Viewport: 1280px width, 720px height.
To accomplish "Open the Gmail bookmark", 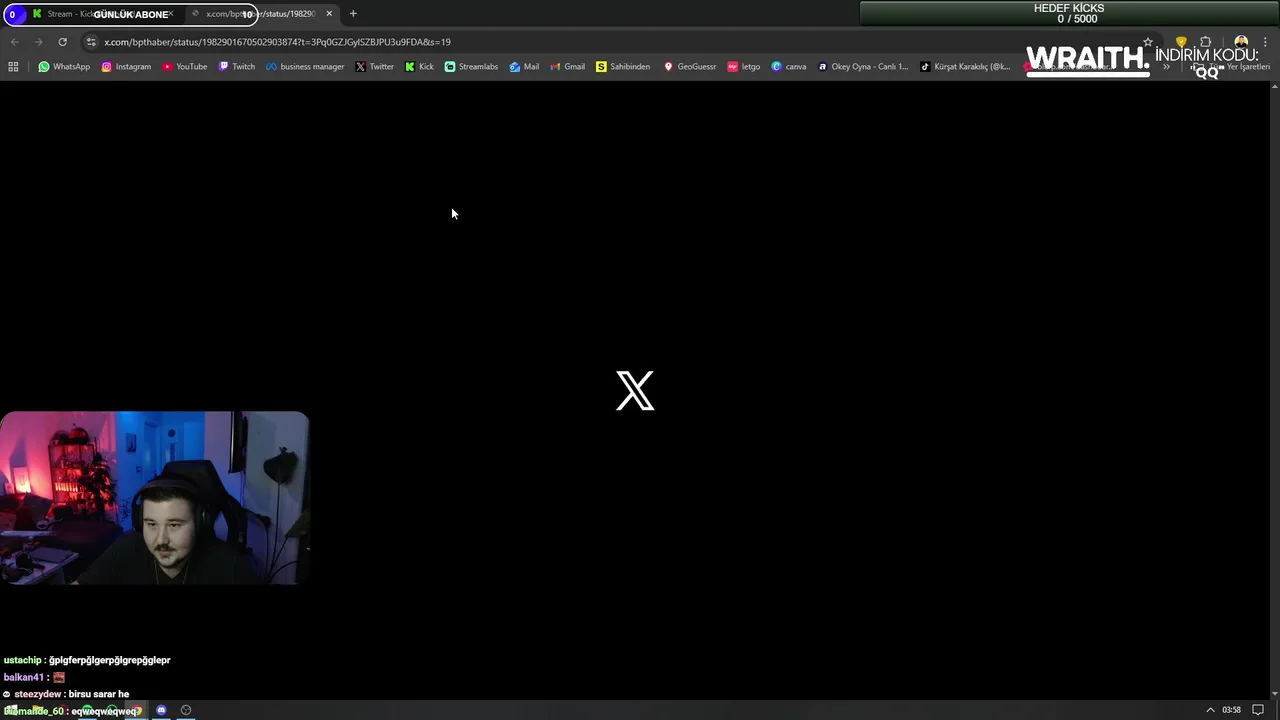I will (567, 67).
